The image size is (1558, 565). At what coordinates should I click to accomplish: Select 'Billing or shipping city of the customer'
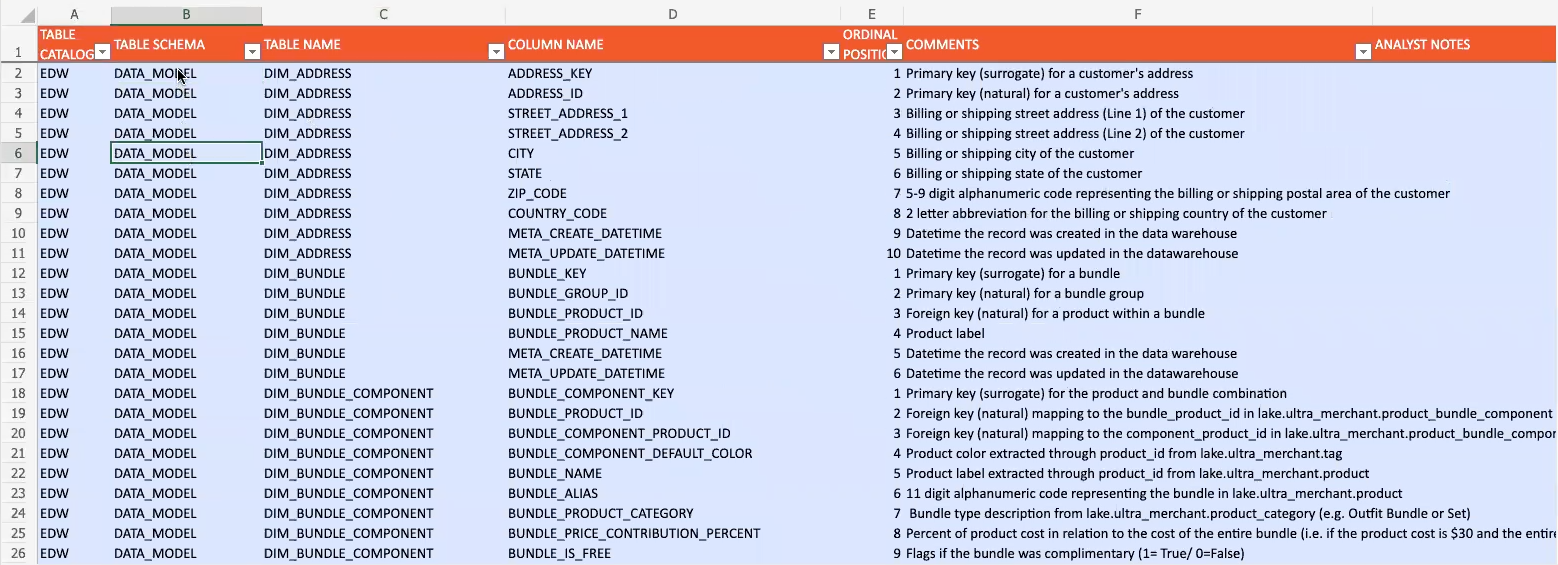pos(1138,153)
